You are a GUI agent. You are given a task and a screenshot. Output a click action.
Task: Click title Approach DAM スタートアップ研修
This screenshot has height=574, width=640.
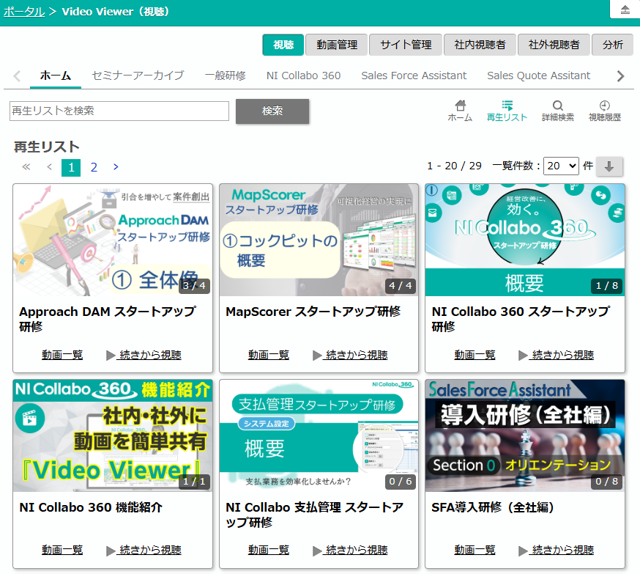coord(108,319)
